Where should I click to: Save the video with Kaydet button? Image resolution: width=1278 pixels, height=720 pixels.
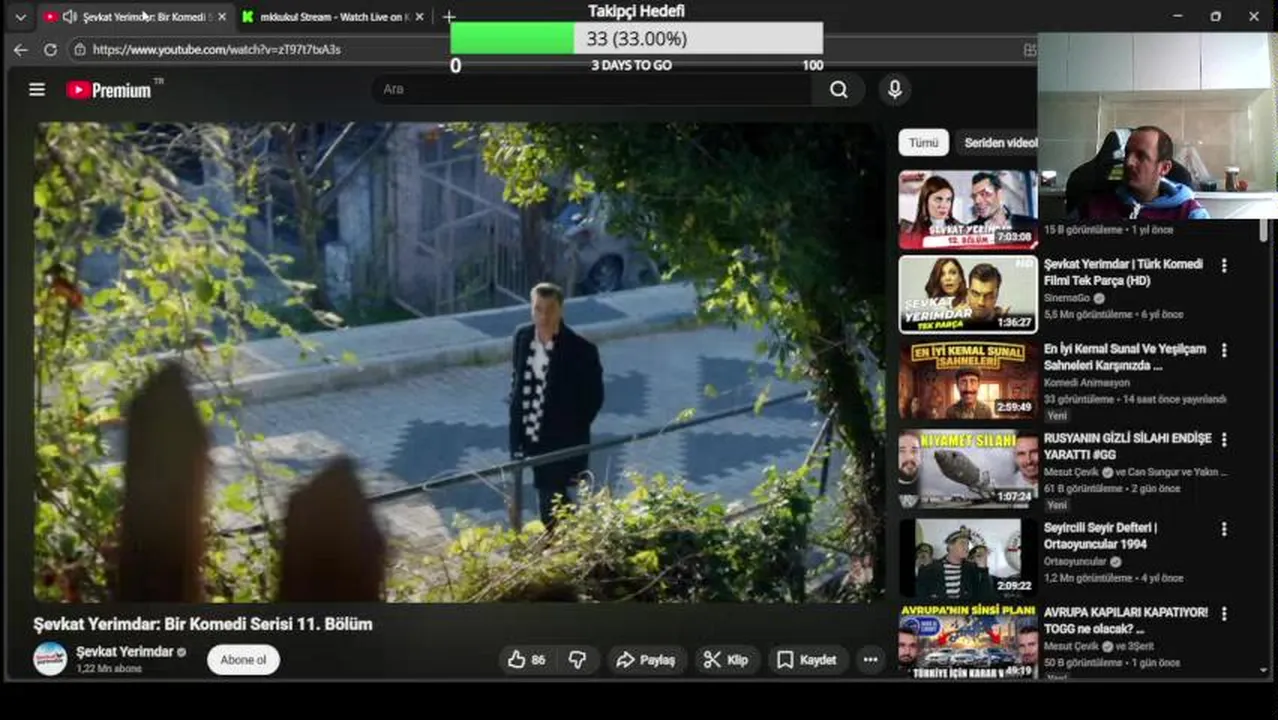[x=807, y=660]
